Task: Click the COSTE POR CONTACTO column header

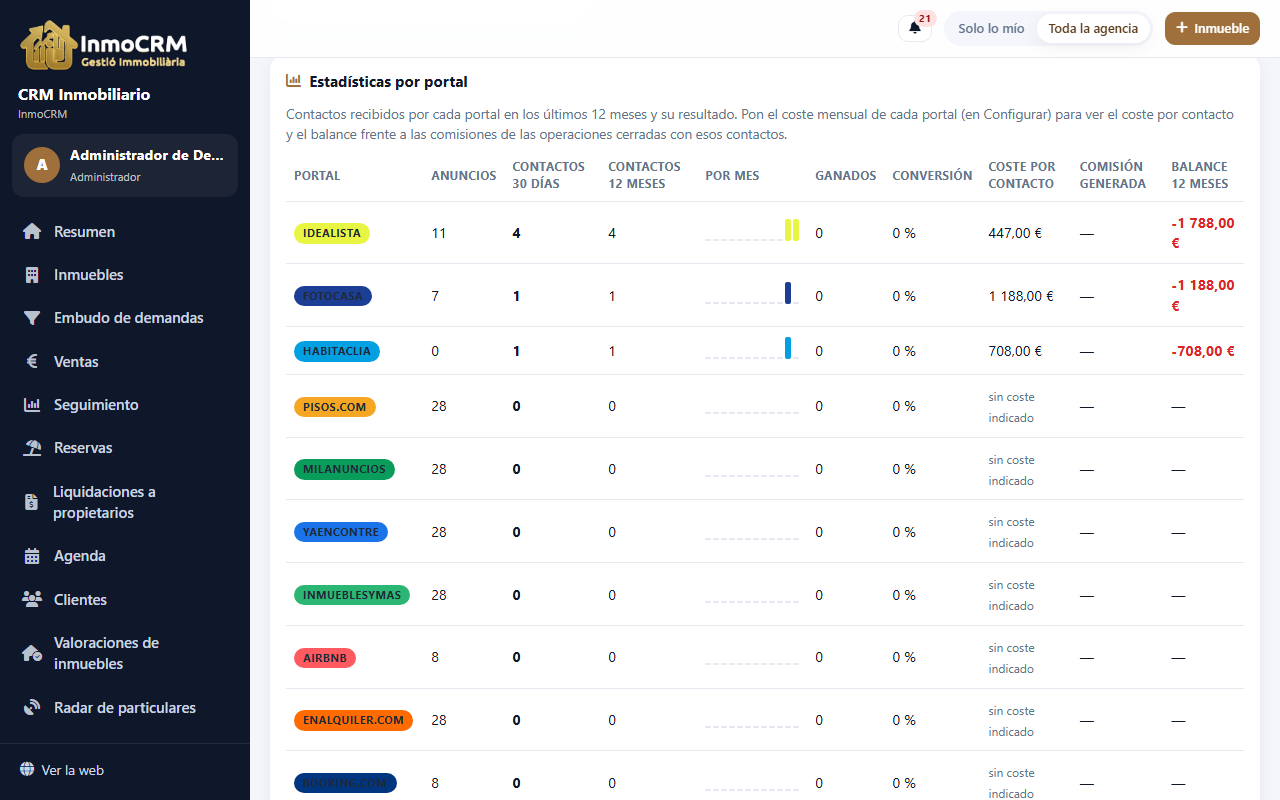Action: [1022, 175]
